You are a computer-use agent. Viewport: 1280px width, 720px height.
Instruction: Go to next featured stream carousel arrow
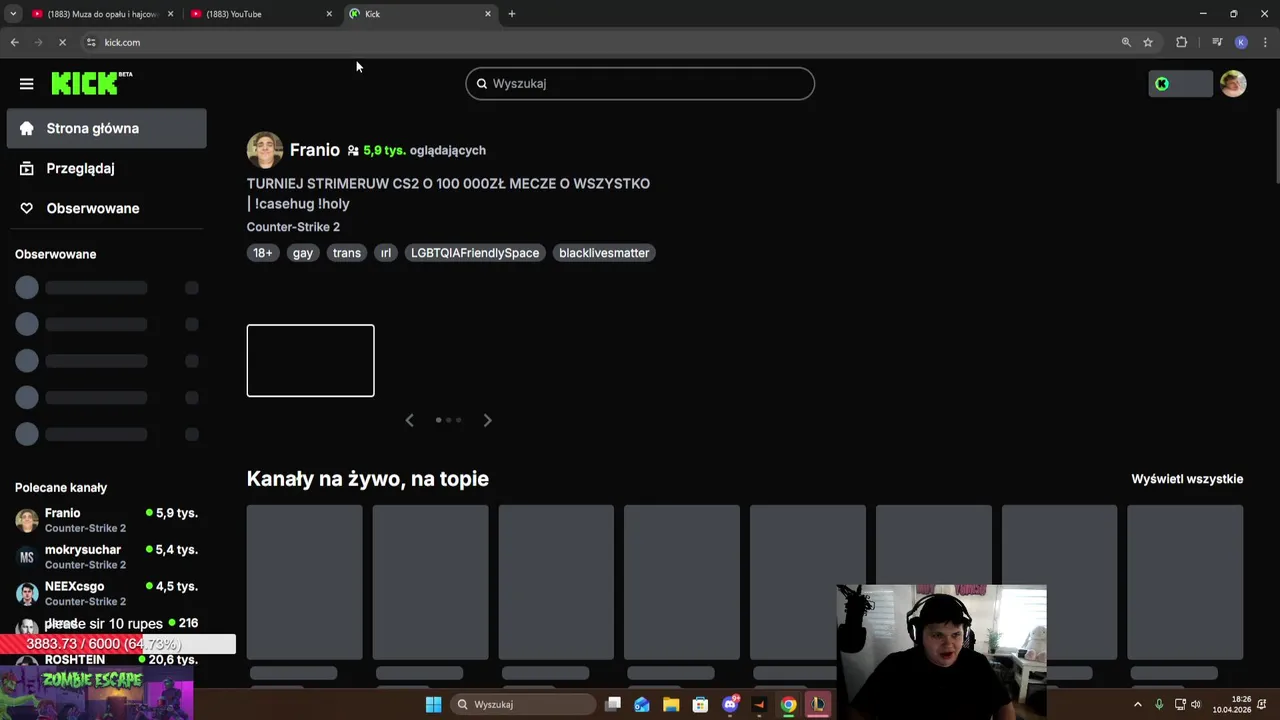(x=487, y=420)
